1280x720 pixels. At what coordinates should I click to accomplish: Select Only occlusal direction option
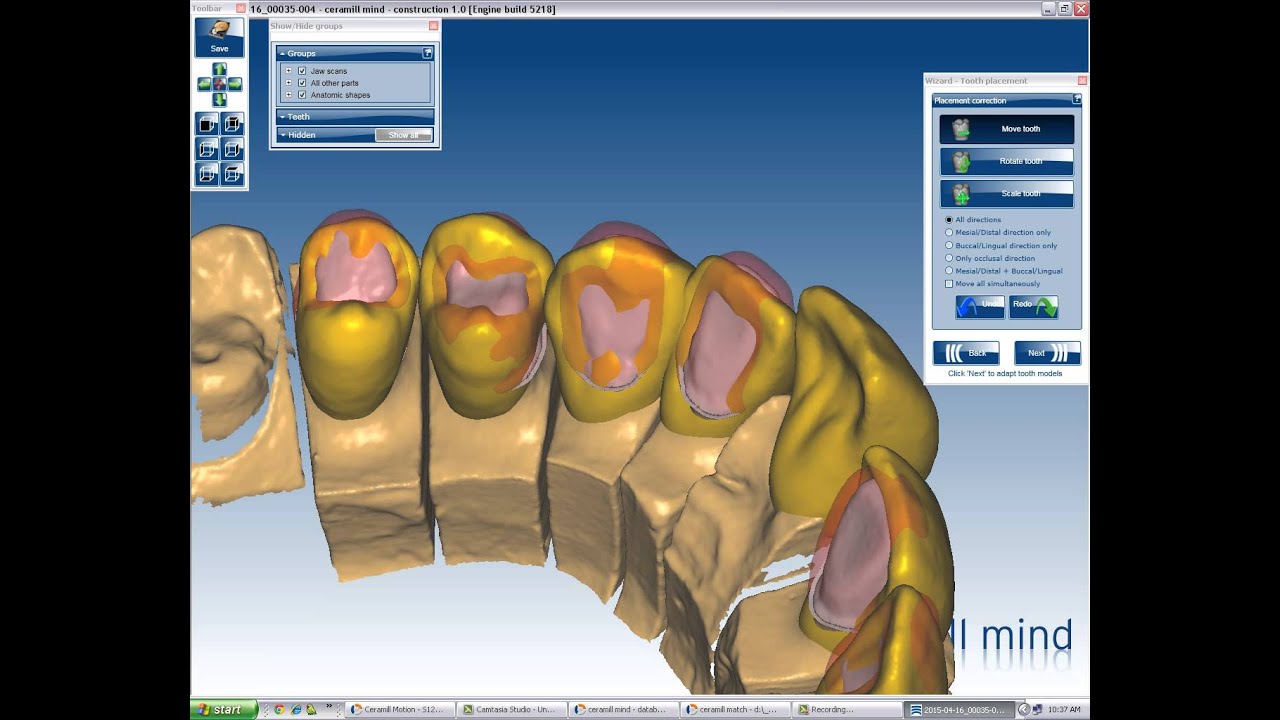click(949, 258)
